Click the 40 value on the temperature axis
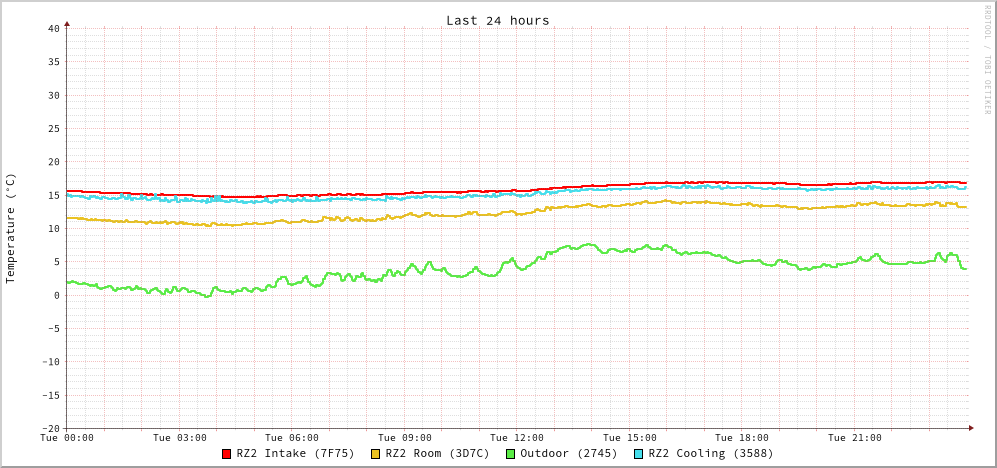Screen dimensions: 997x468 click(x=53, y=28)
